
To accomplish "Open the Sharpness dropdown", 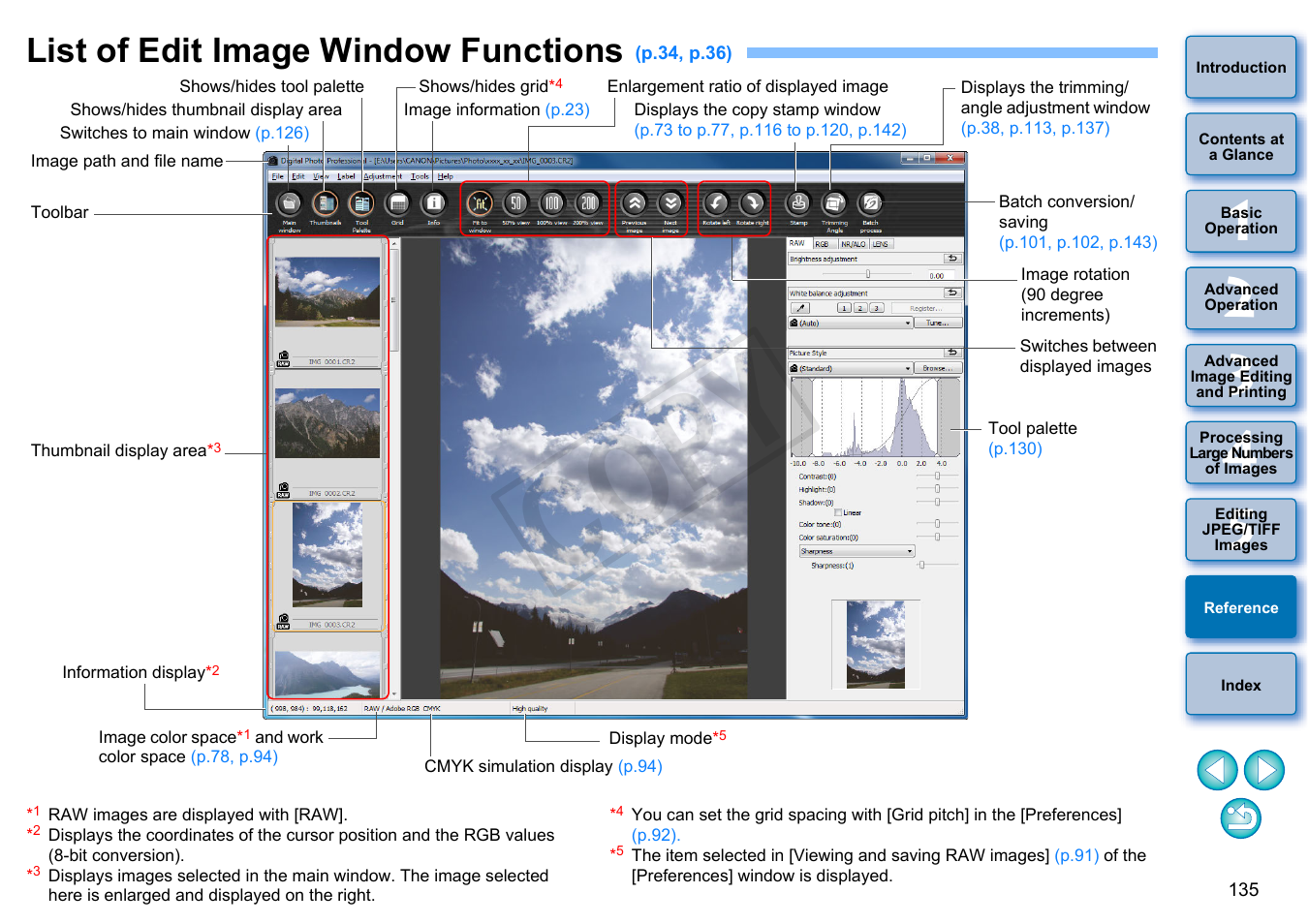I will tap(856, 551).
